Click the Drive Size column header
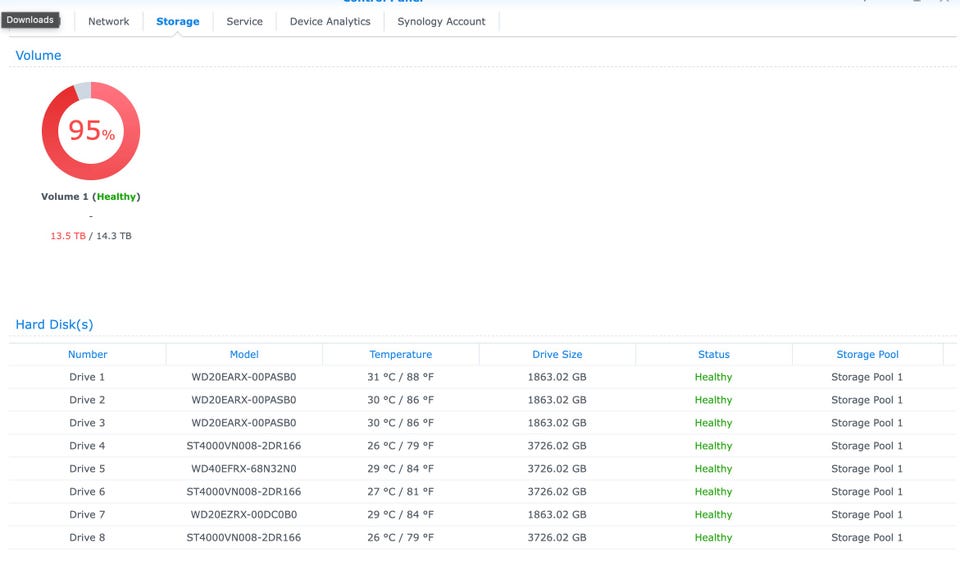 pos(557,354)
